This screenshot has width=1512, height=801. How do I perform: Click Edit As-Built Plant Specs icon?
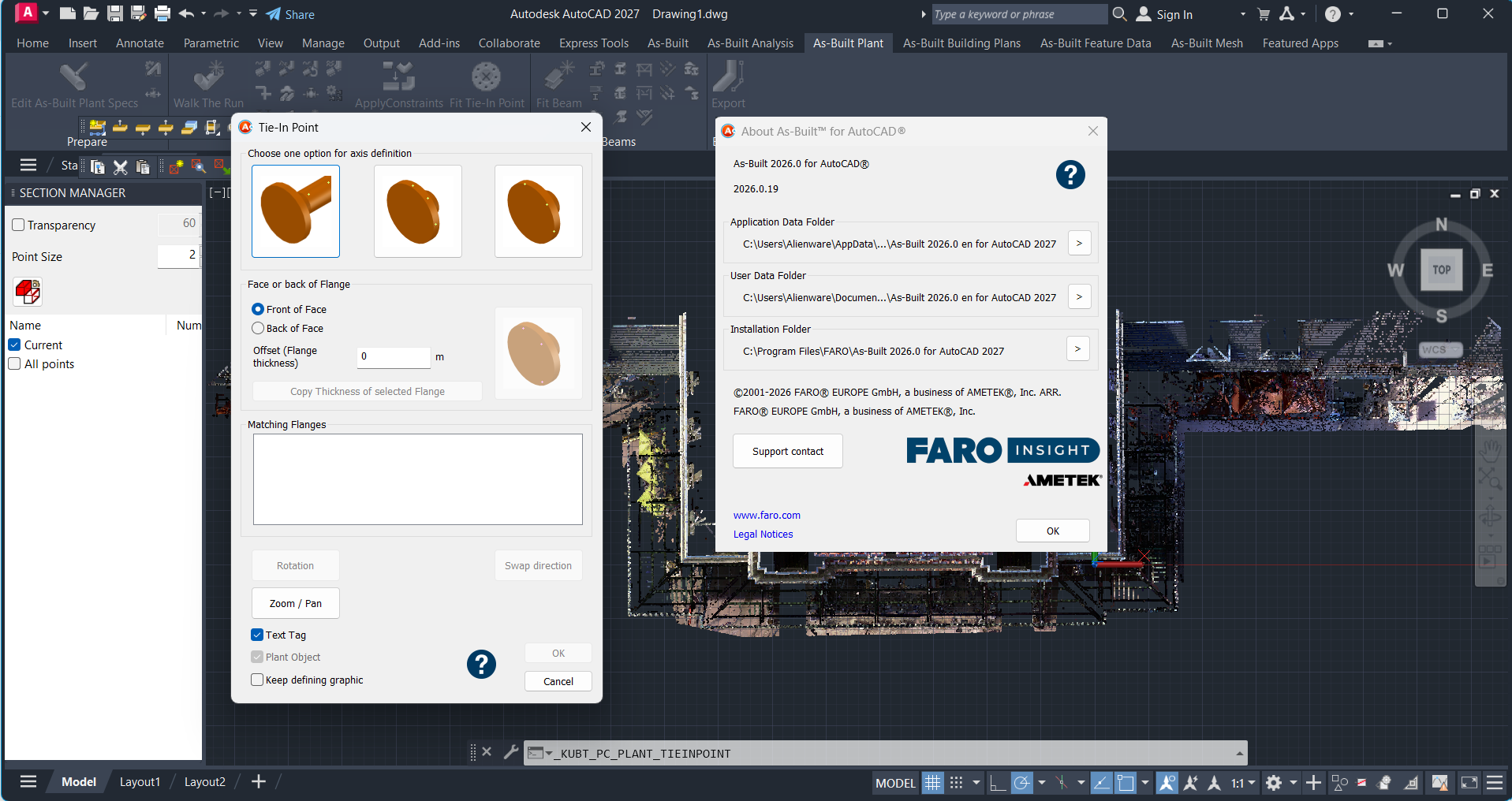coord(73,77)
